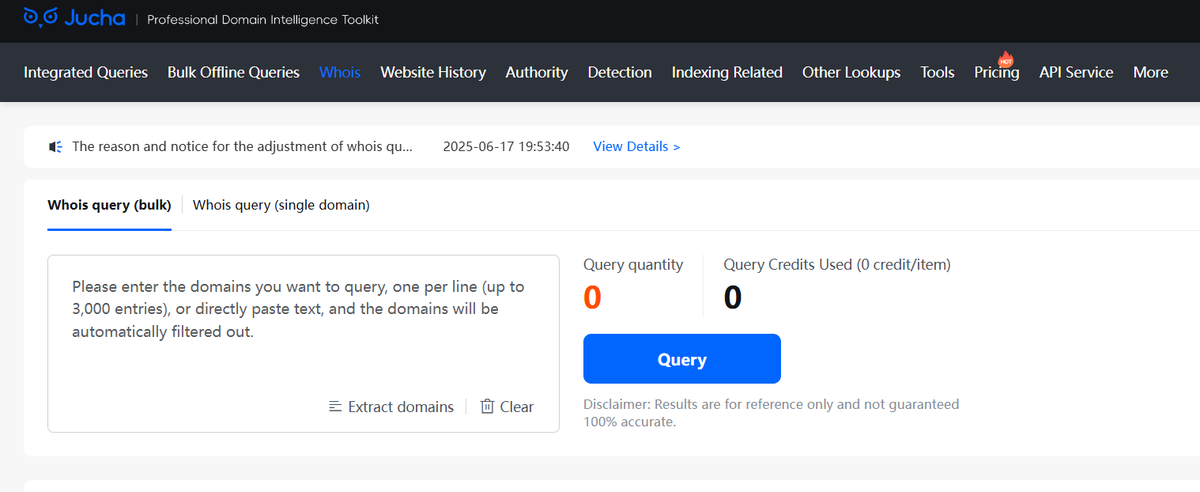Screen dimensions: 1200x492
Task: Select the notice timestamp 2025-06-17 19:53:40
Action: click(506, 146)
